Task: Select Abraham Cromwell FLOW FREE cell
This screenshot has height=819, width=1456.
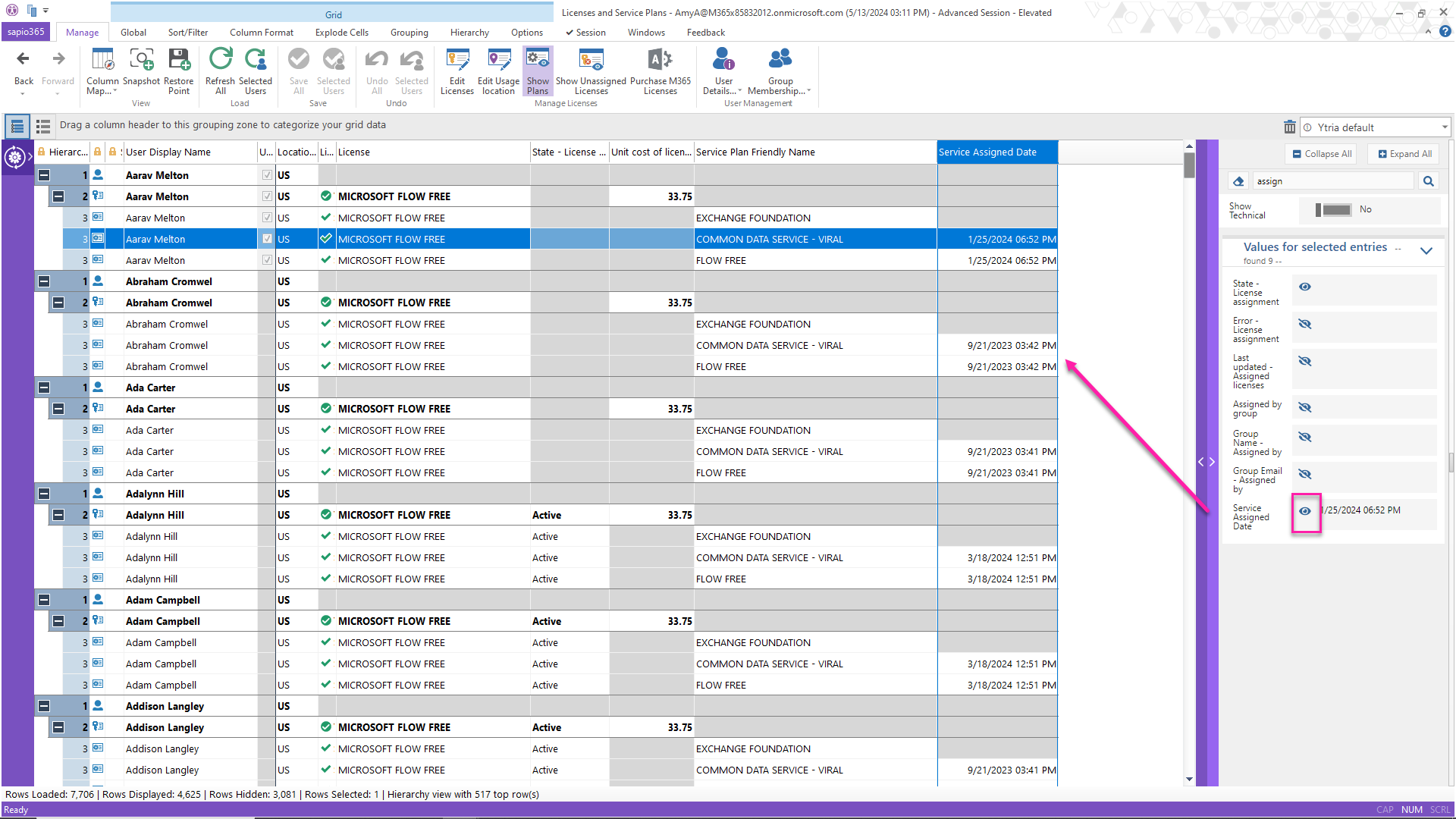Action: pyautogui.click(x=815, y=366)
